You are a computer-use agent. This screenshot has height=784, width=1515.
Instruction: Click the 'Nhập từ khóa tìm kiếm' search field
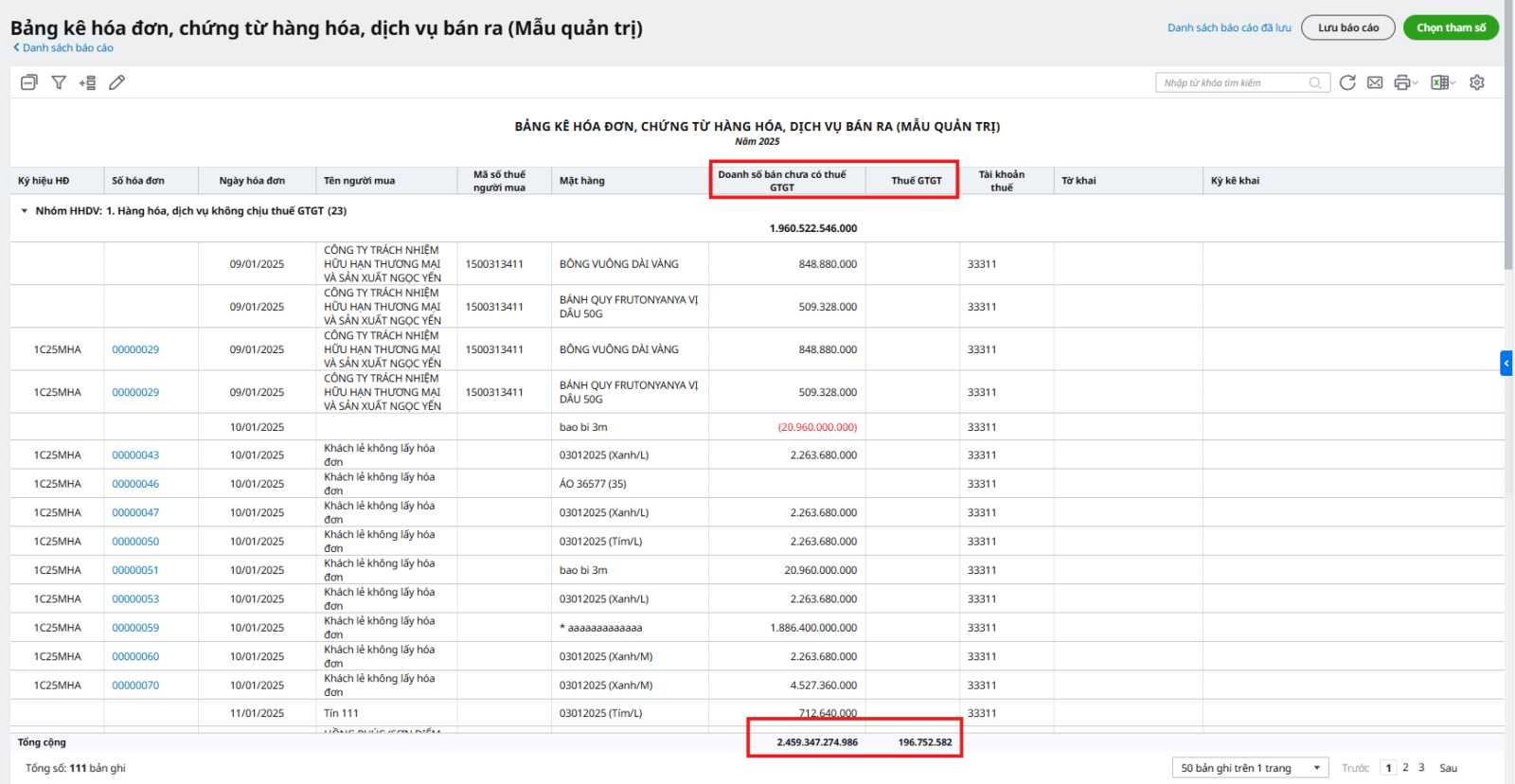[1231, 83]
